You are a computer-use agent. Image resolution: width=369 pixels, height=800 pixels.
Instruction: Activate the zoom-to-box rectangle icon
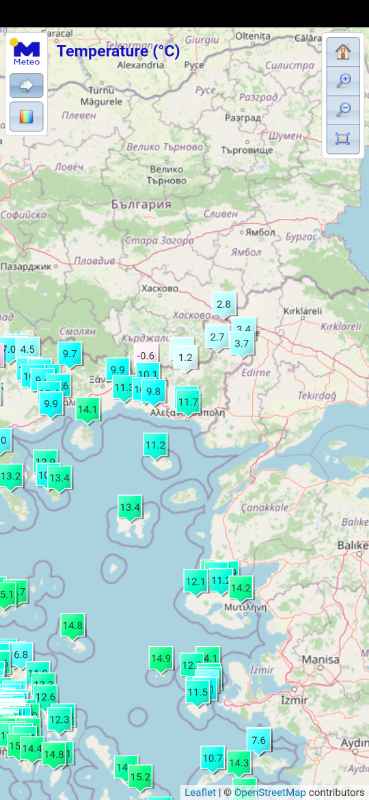point(342,138)
